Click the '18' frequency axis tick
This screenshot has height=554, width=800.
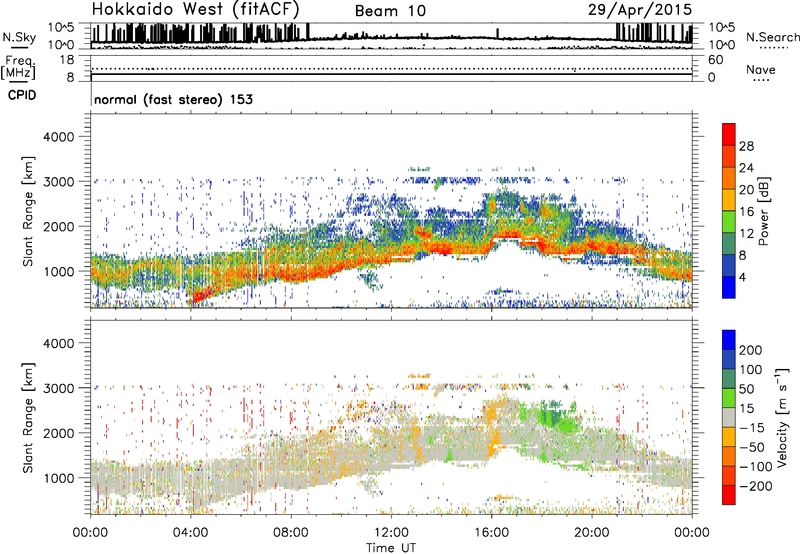click(x=67, y=60)
